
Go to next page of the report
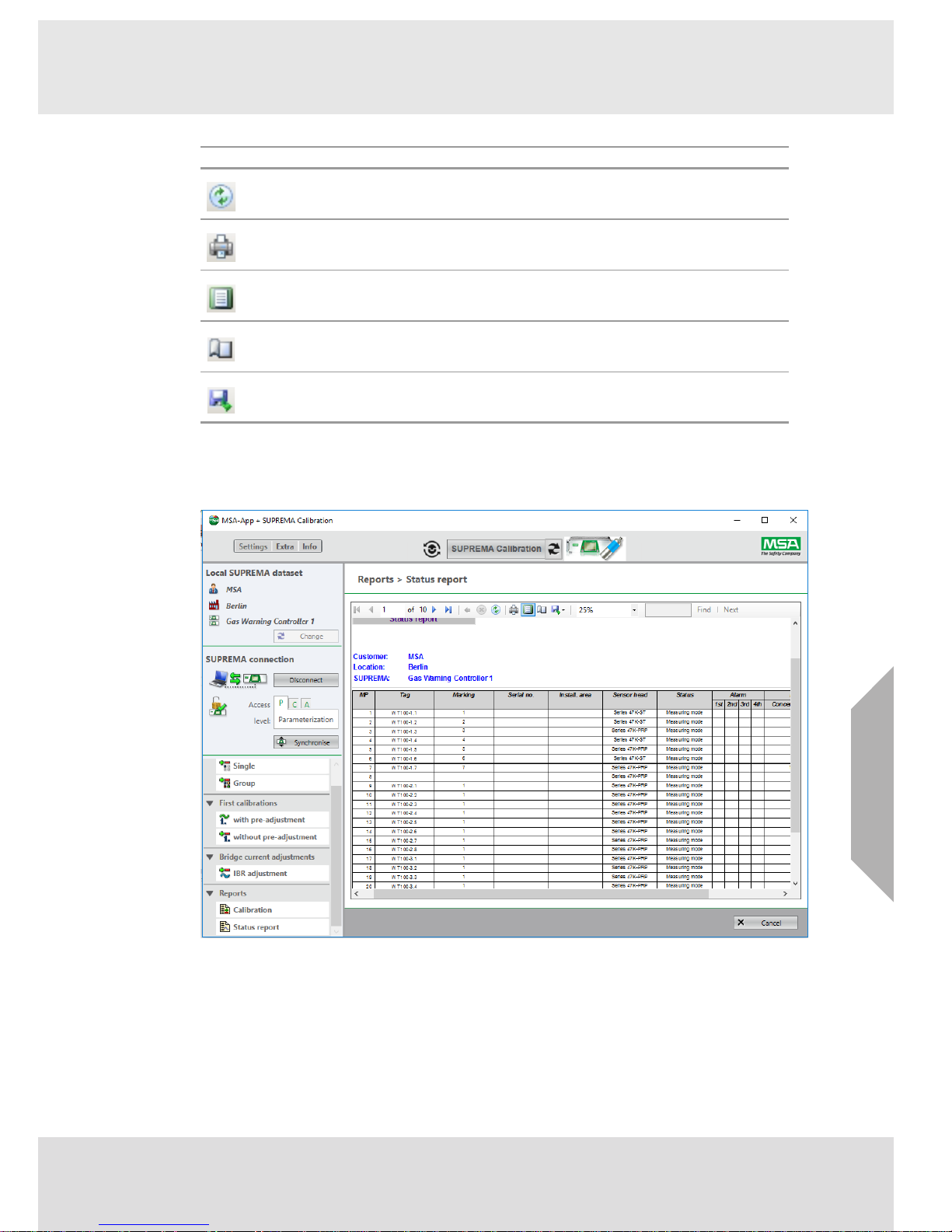(434, 610)
